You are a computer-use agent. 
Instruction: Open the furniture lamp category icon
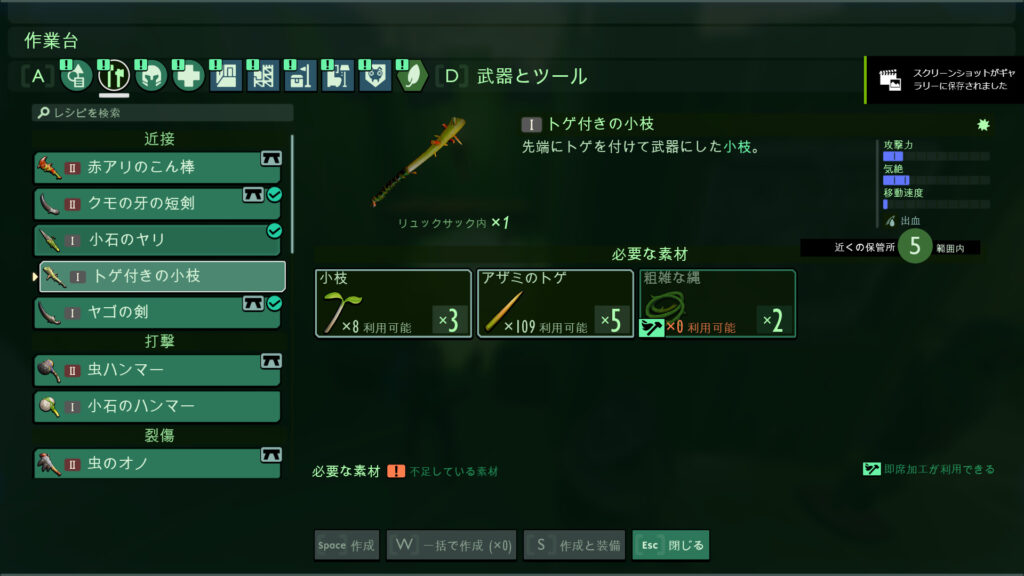337,76
